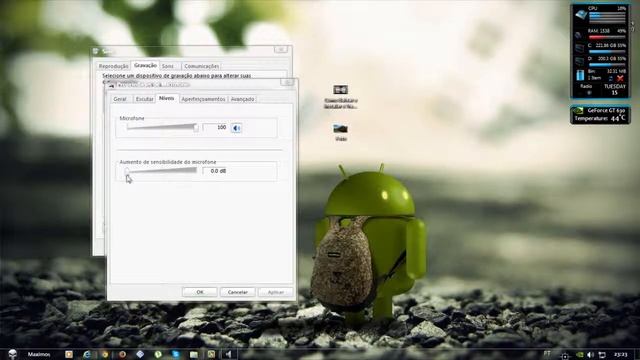The width and height of the screenshot is (640, 360).
Task: Open the orange media player taskbar icon
Action: point(69,354)
